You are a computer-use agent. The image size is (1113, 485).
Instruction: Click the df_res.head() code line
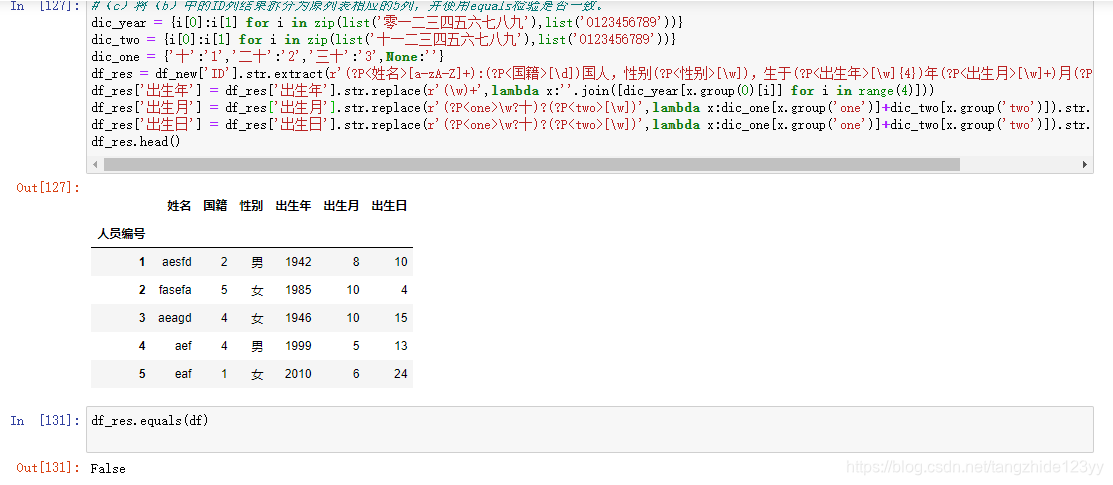[136, 142]
